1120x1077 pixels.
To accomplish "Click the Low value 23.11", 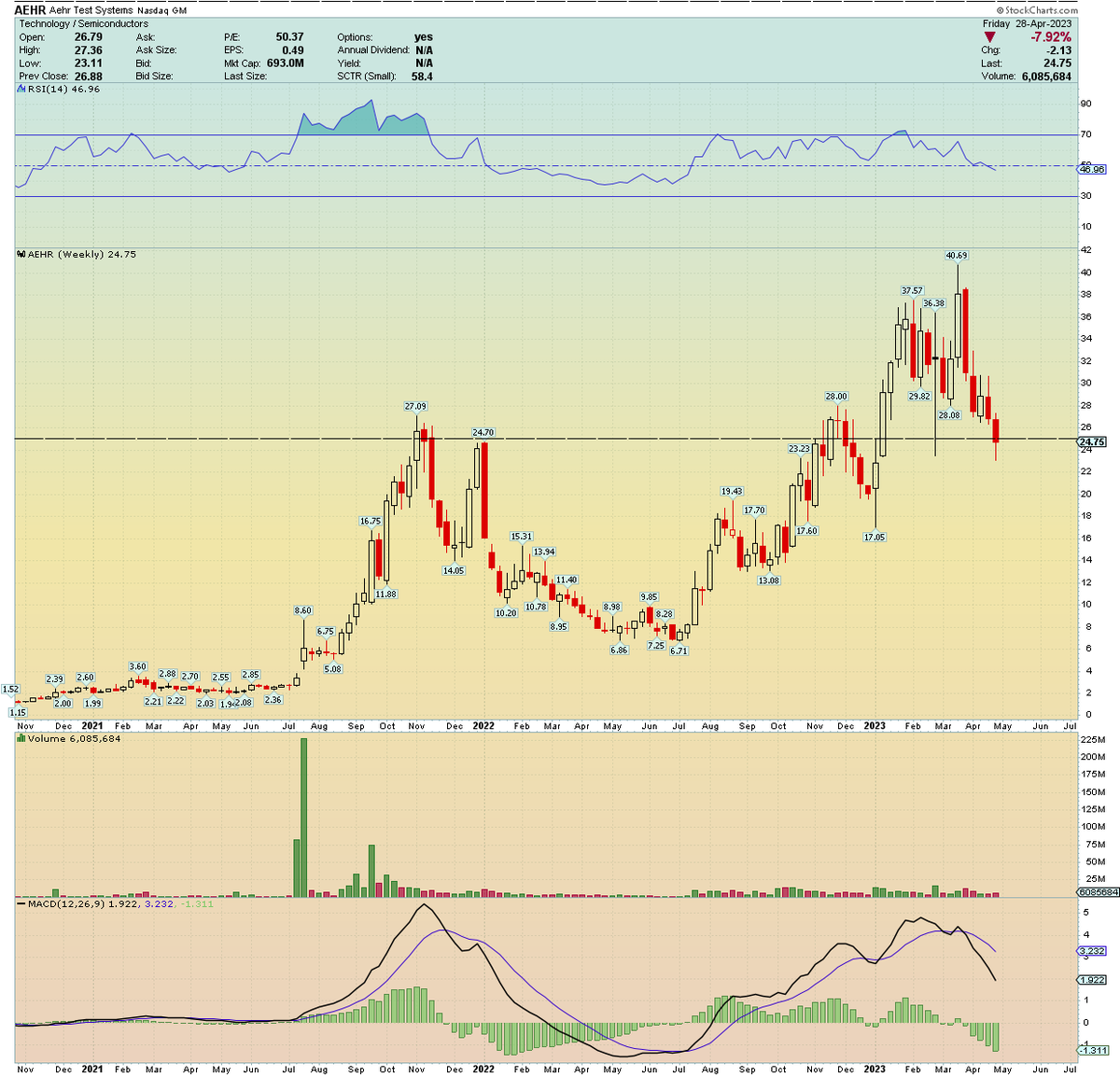I will 89,63.
